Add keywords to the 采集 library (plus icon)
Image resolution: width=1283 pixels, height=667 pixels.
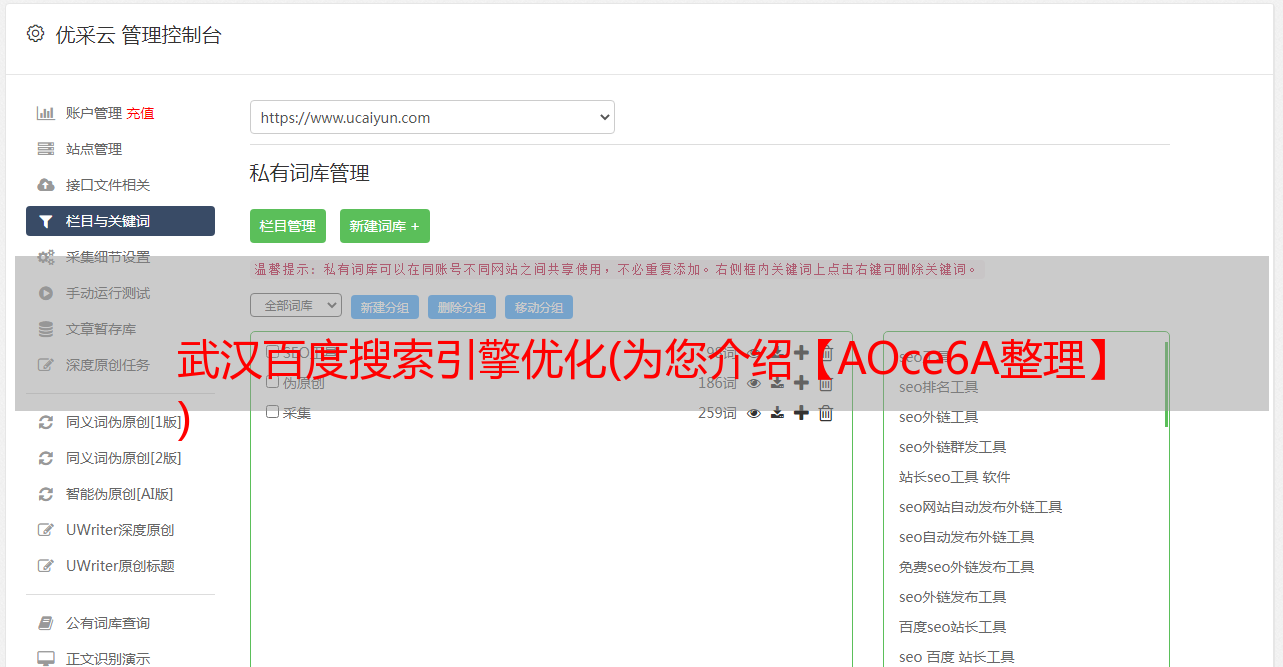pos(801,413)
